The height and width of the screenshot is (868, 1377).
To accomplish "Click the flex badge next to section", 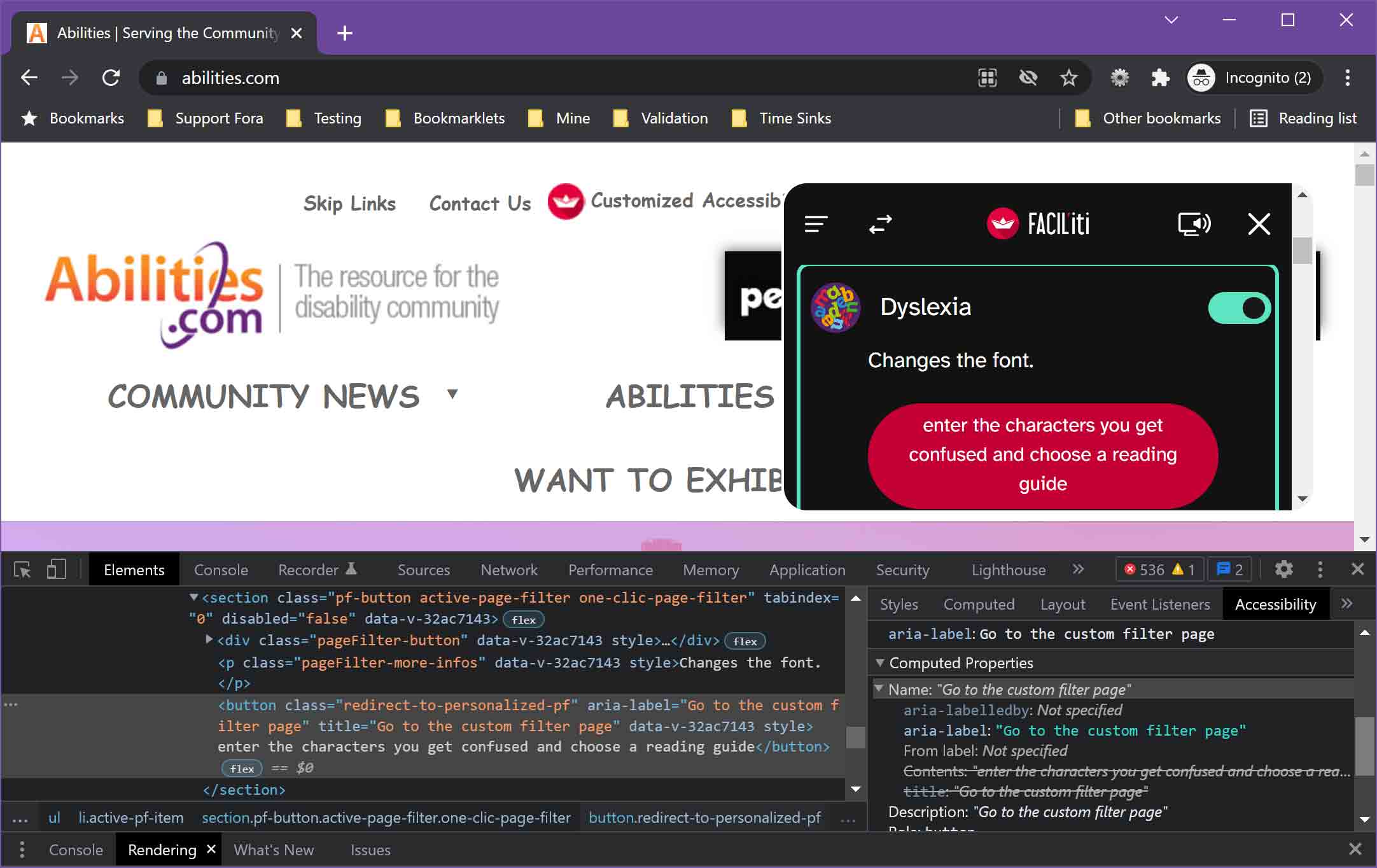I will pyautogui.click(x=524, y=620).
